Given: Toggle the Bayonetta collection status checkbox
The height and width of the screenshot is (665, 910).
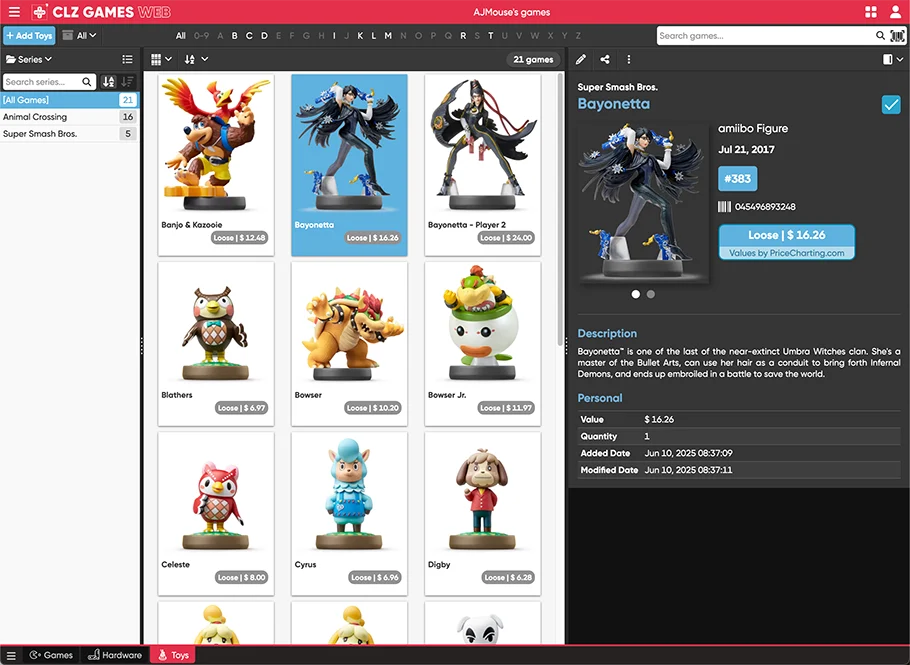Looking at the screenshot, I should pos(891,104).
